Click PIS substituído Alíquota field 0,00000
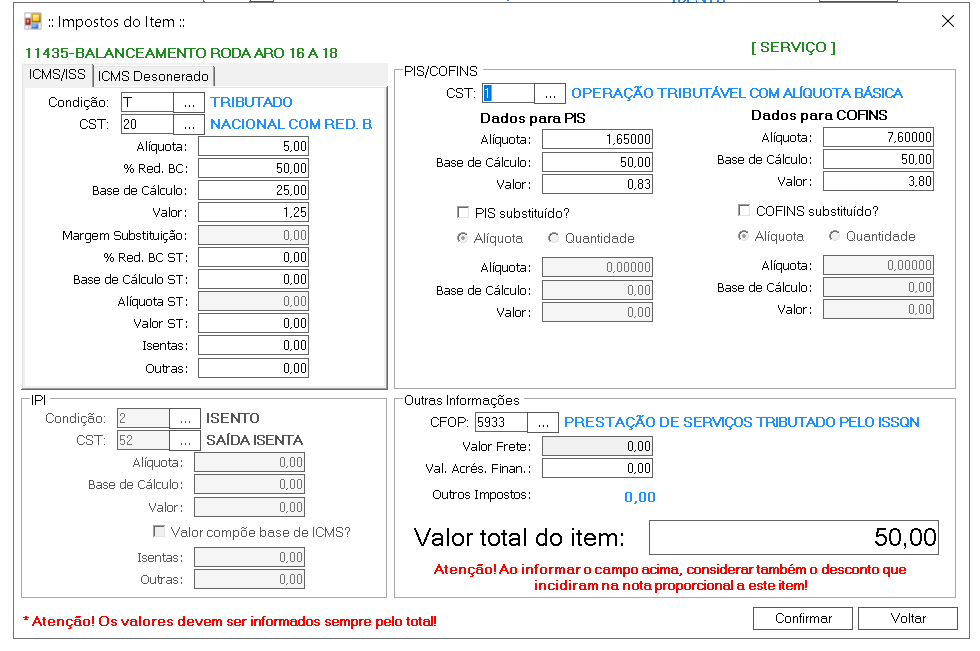 tap(597, 267)
